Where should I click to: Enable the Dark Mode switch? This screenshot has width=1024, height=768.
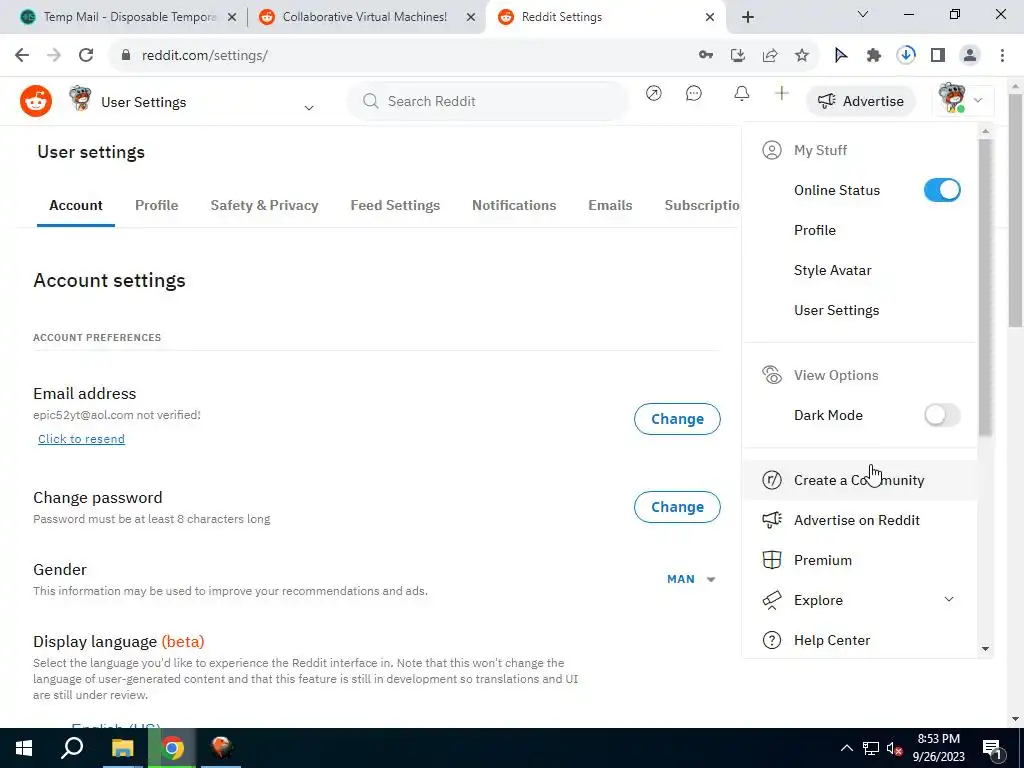coord(942,415)
